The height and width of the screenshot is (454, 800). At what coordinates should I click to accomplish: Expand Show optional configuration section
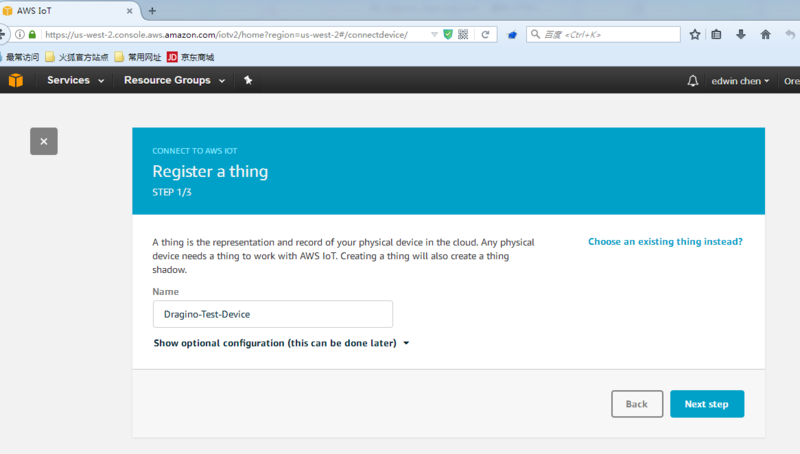pyautogui.click(x=281, y=343)
